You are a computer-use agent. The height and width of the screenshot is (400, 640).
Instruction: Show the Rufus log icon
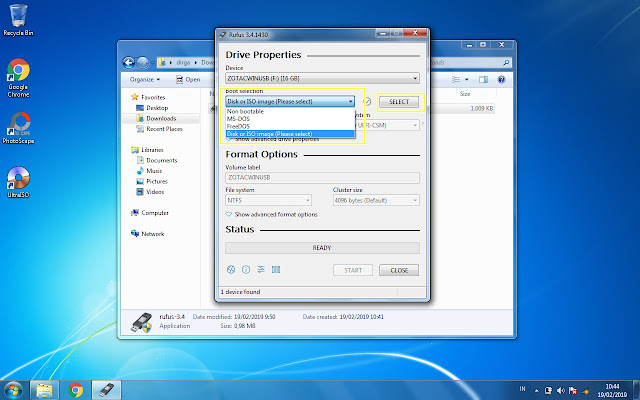click(276, 269)
